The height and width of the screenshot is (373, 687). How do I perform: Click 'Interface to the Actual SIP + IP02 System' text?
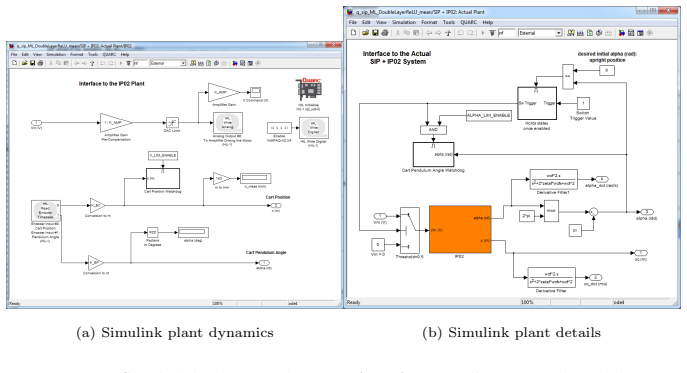click(x=397, y=57)
